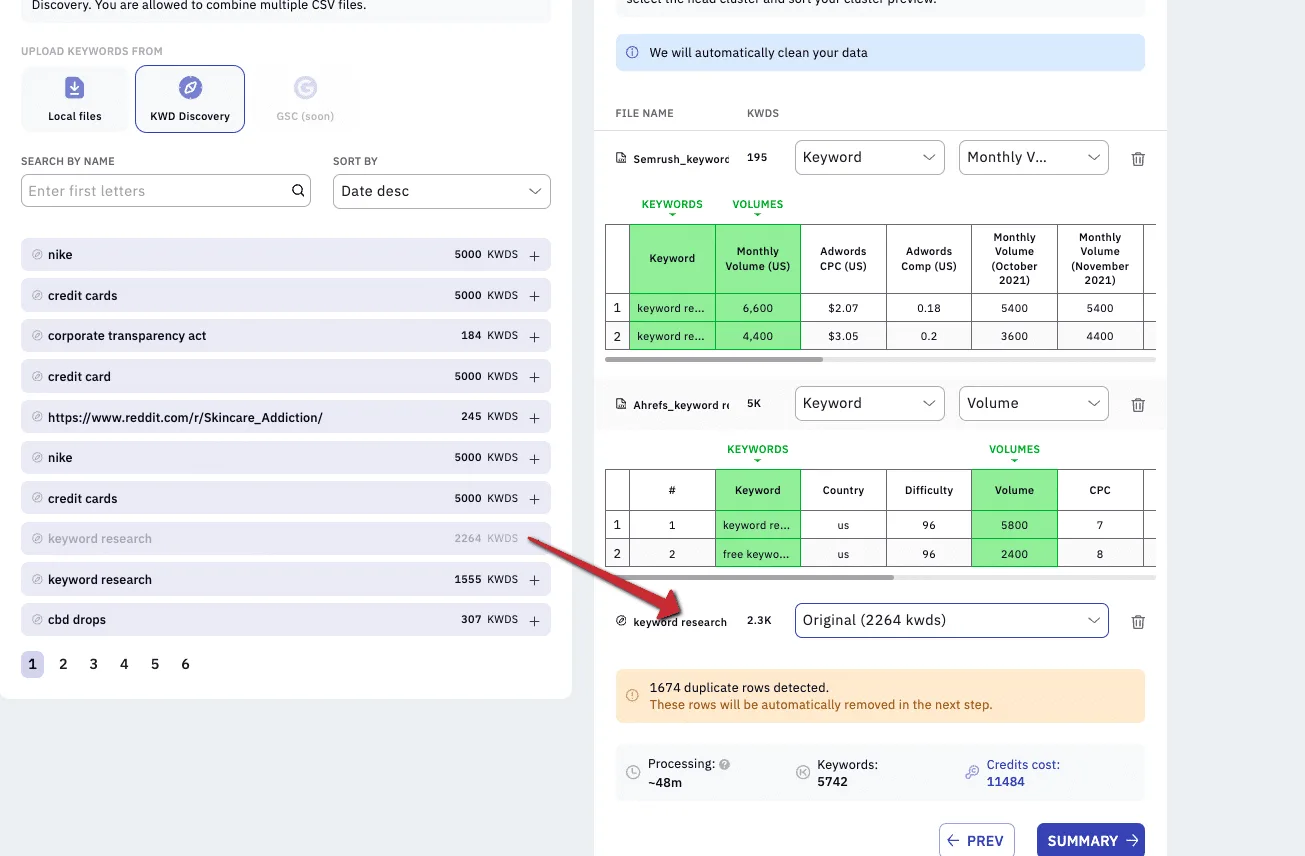The image size is (1305, 856).
Task: Click the Credits cost 11484 link
Action: click(x=1022, y=773)
